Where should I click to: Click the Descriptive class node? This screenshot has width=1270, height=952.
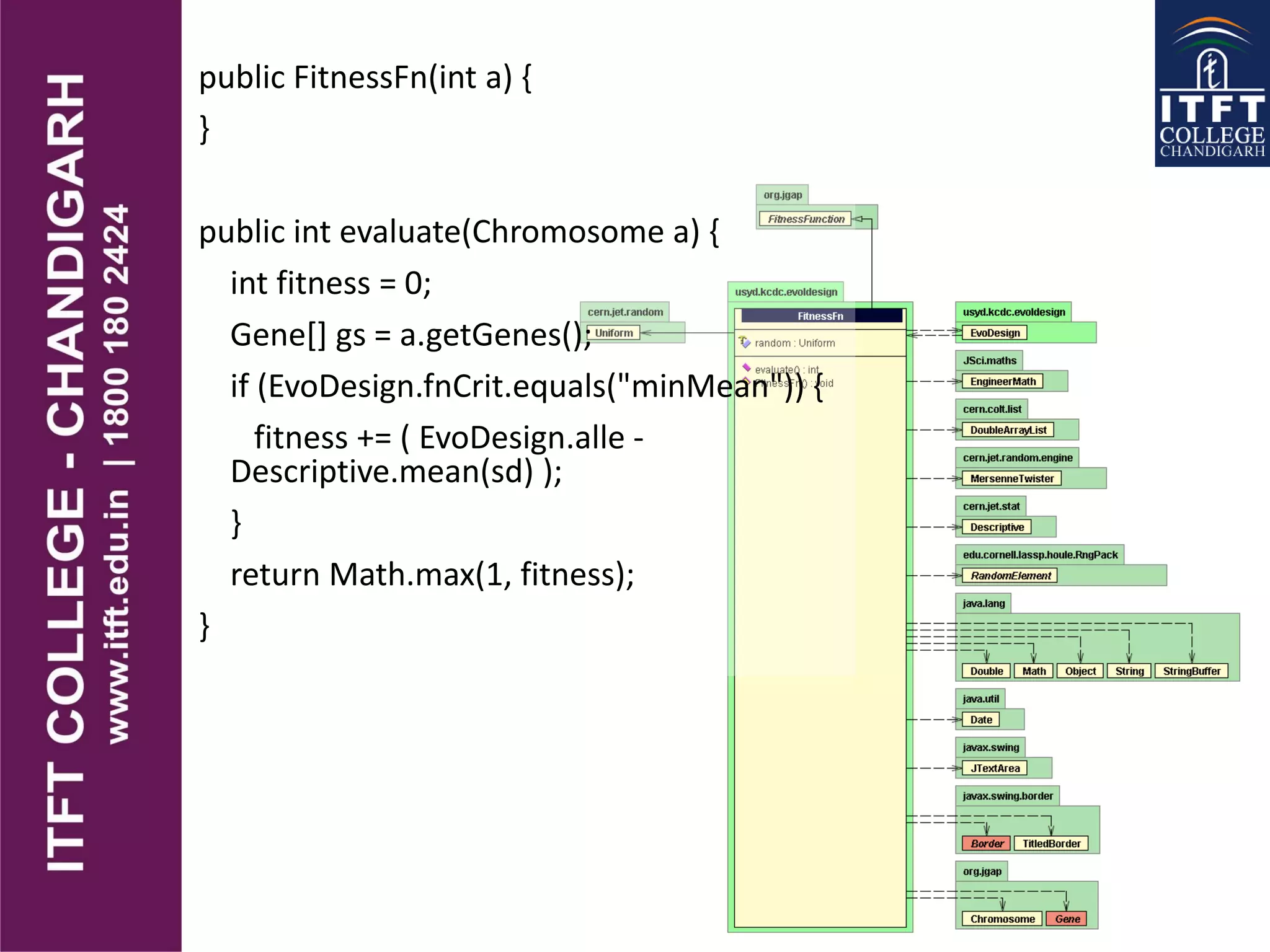coord(997,527)
